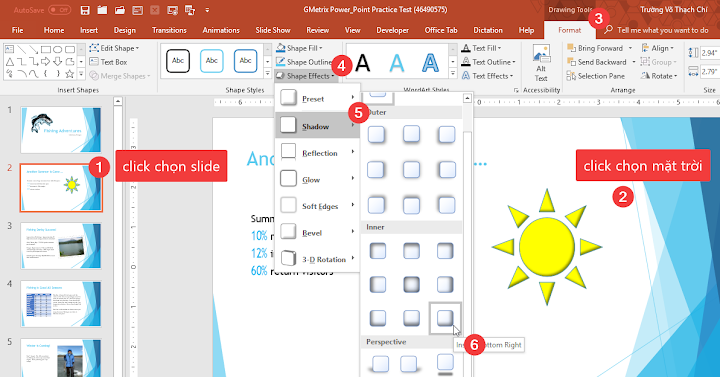
Task: Select the oval shape in shapes gallery
Action: [57, 49]
